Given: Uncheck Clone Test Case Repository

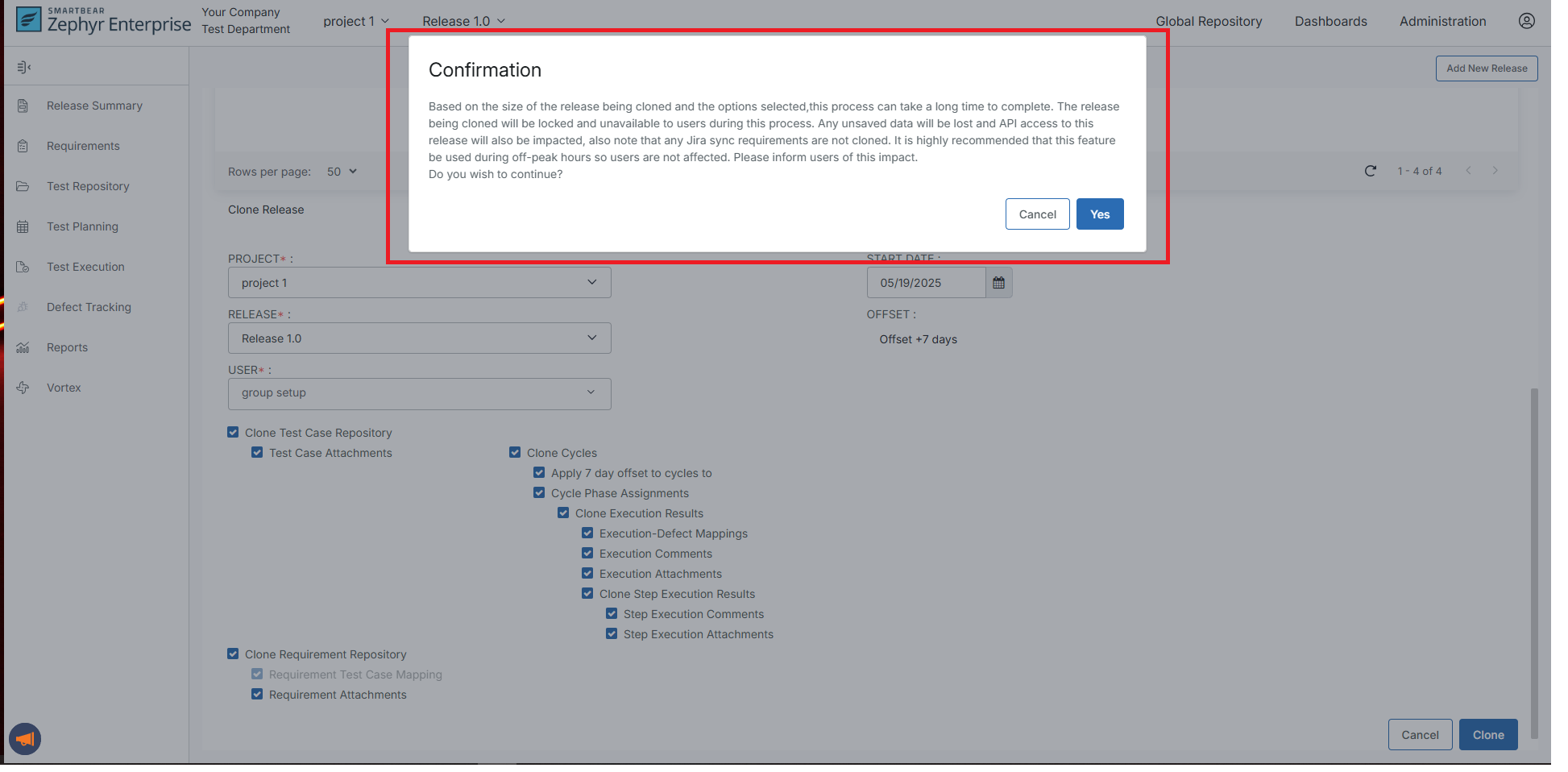Looking at the screenshot, I should click(x=233, y=433).
